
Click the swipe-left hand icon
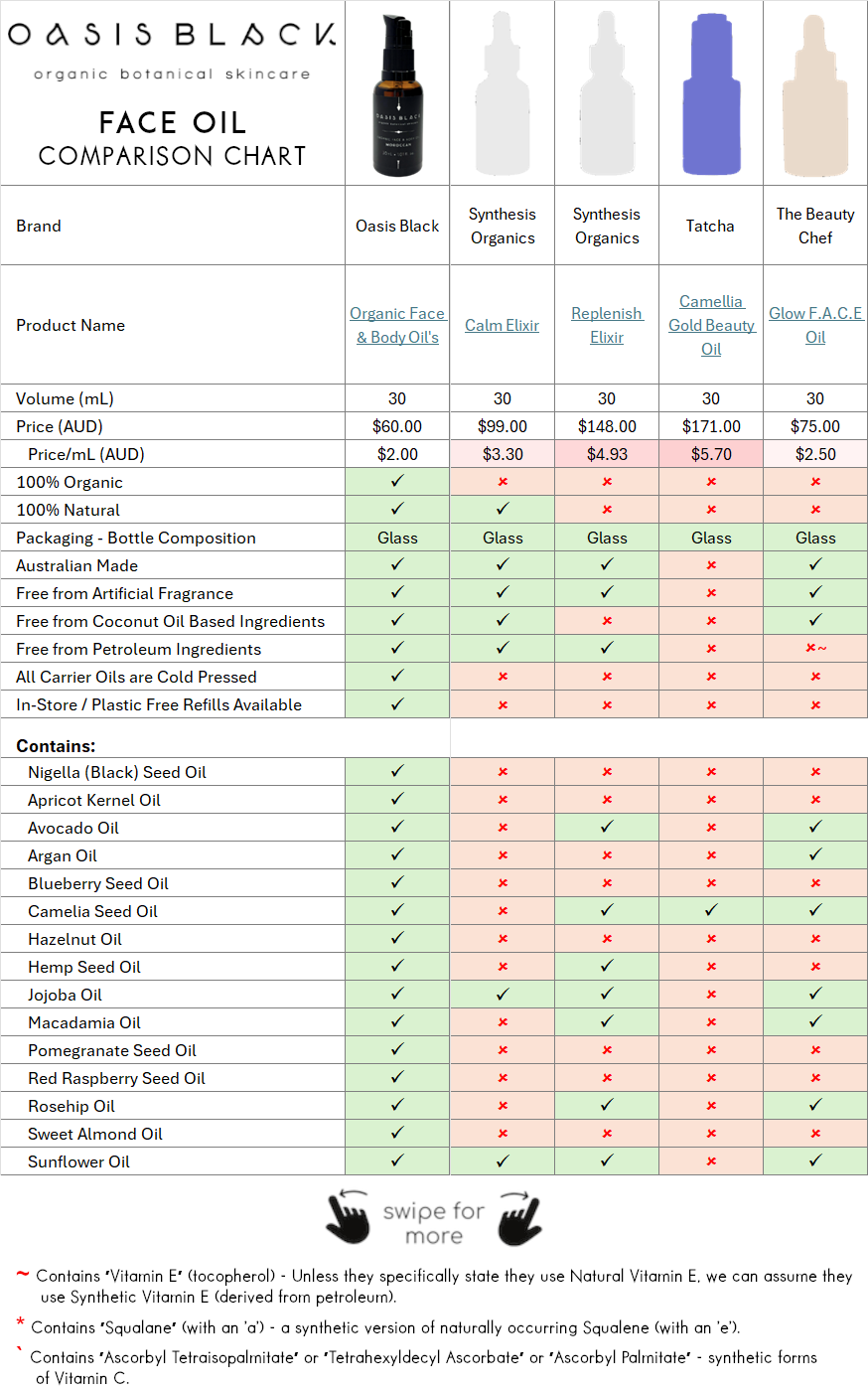pos(348,1216)
